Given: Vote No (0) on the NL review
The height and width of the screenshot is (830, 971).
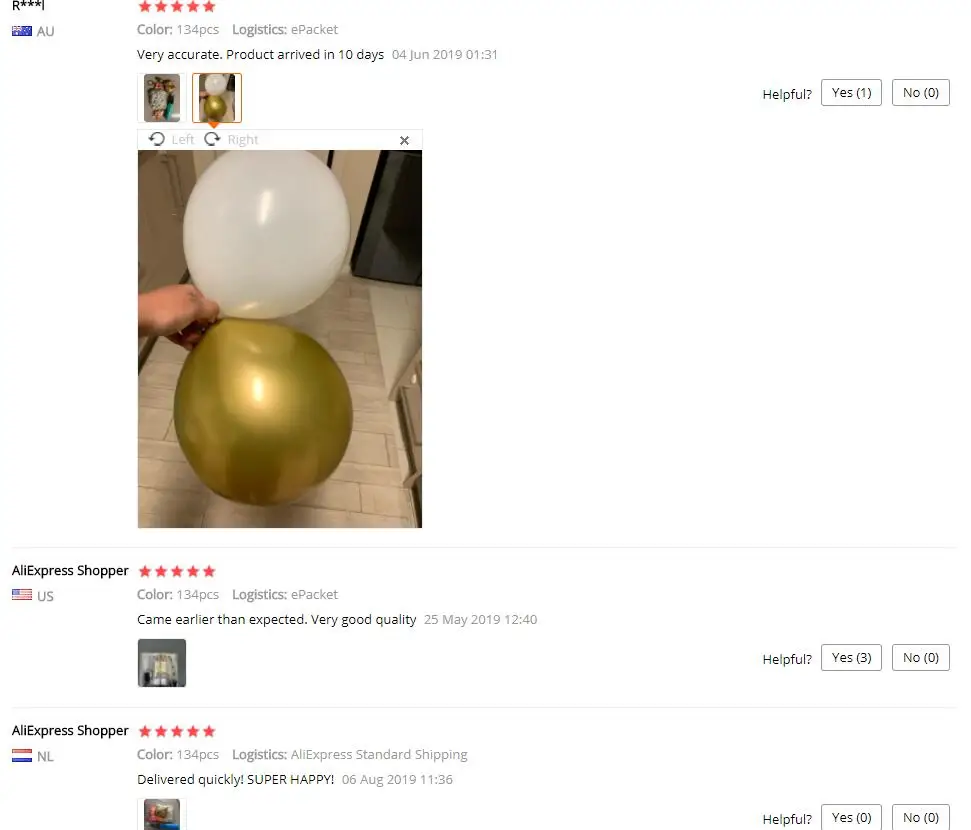Looking at the screenshot, I should (x=920, y=818).
